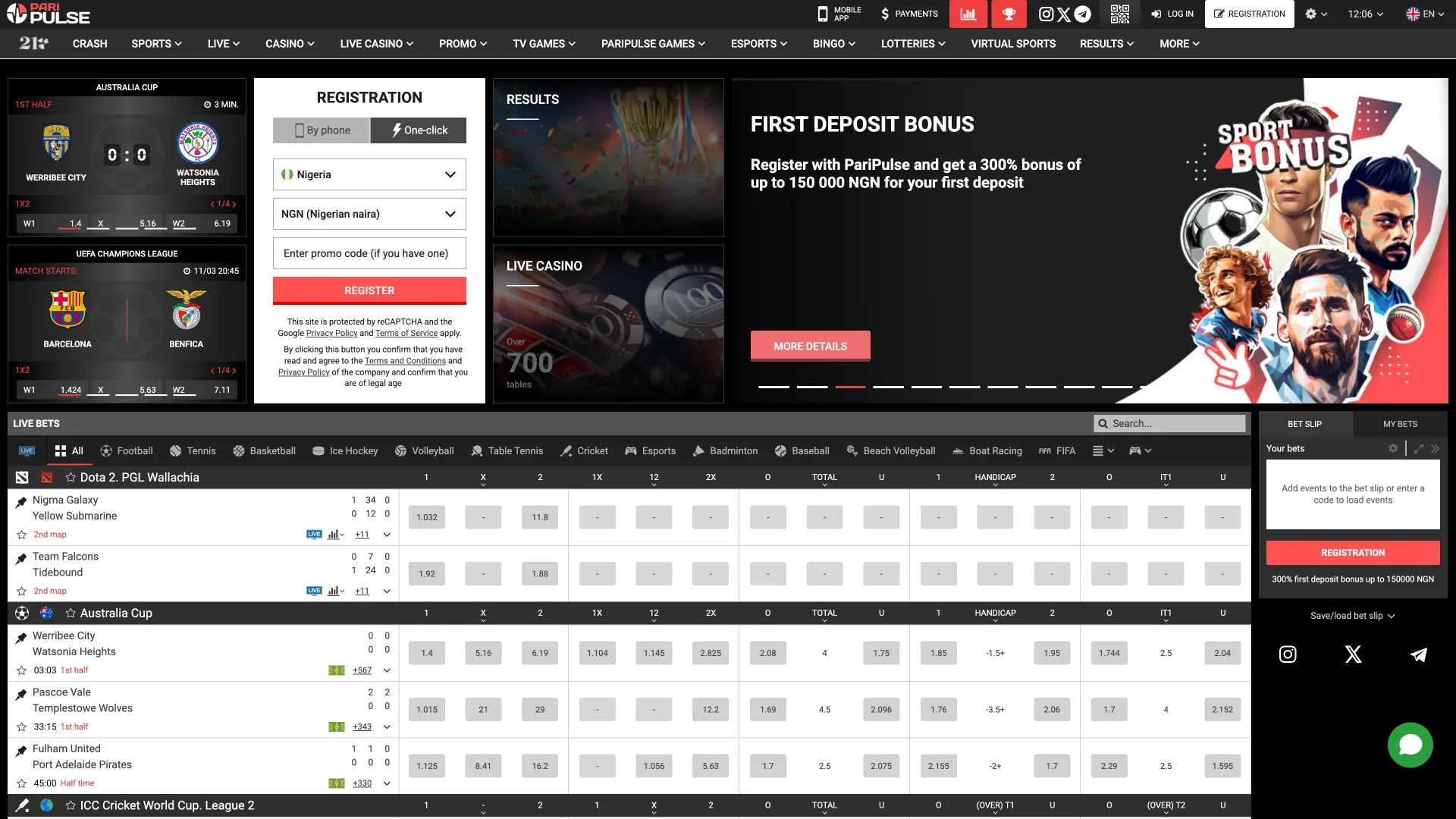Open statistics icon for Nigma Galaxy match
Image resolution: width=1456 pixels, height=819 pixels.
pos(335,535)
